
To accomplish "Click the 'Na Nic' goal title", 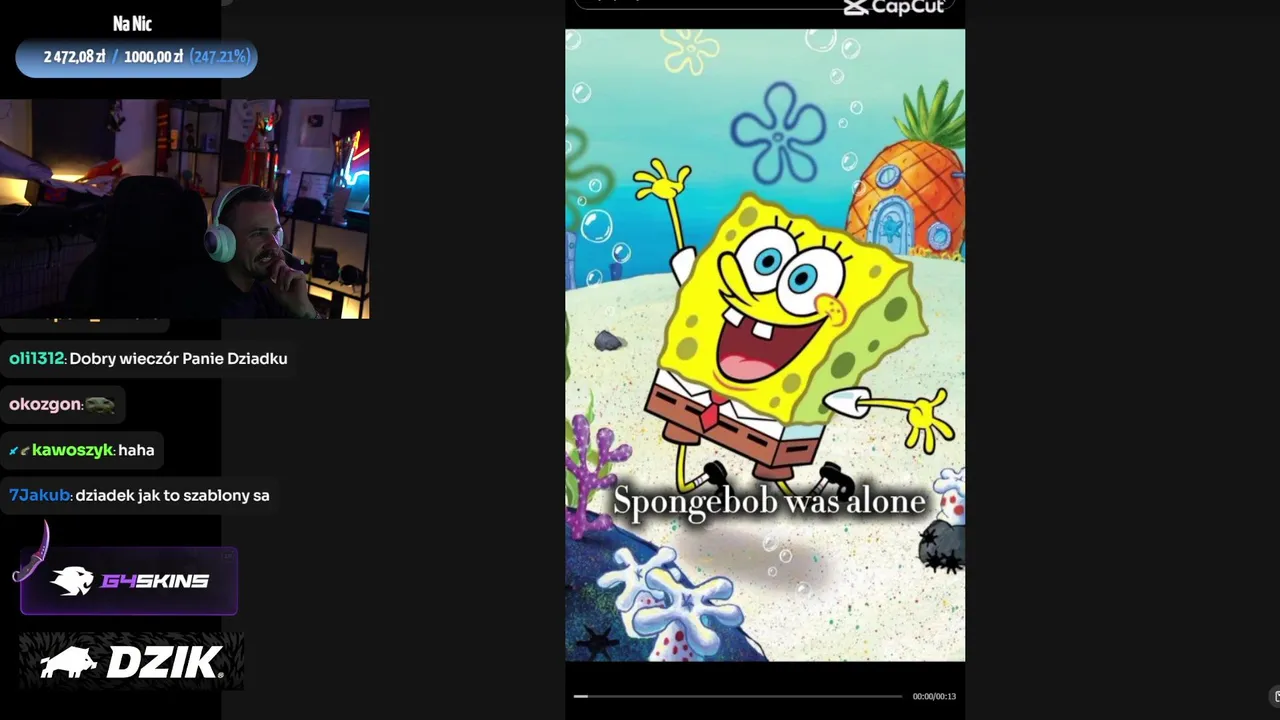I will coord(132,24).
